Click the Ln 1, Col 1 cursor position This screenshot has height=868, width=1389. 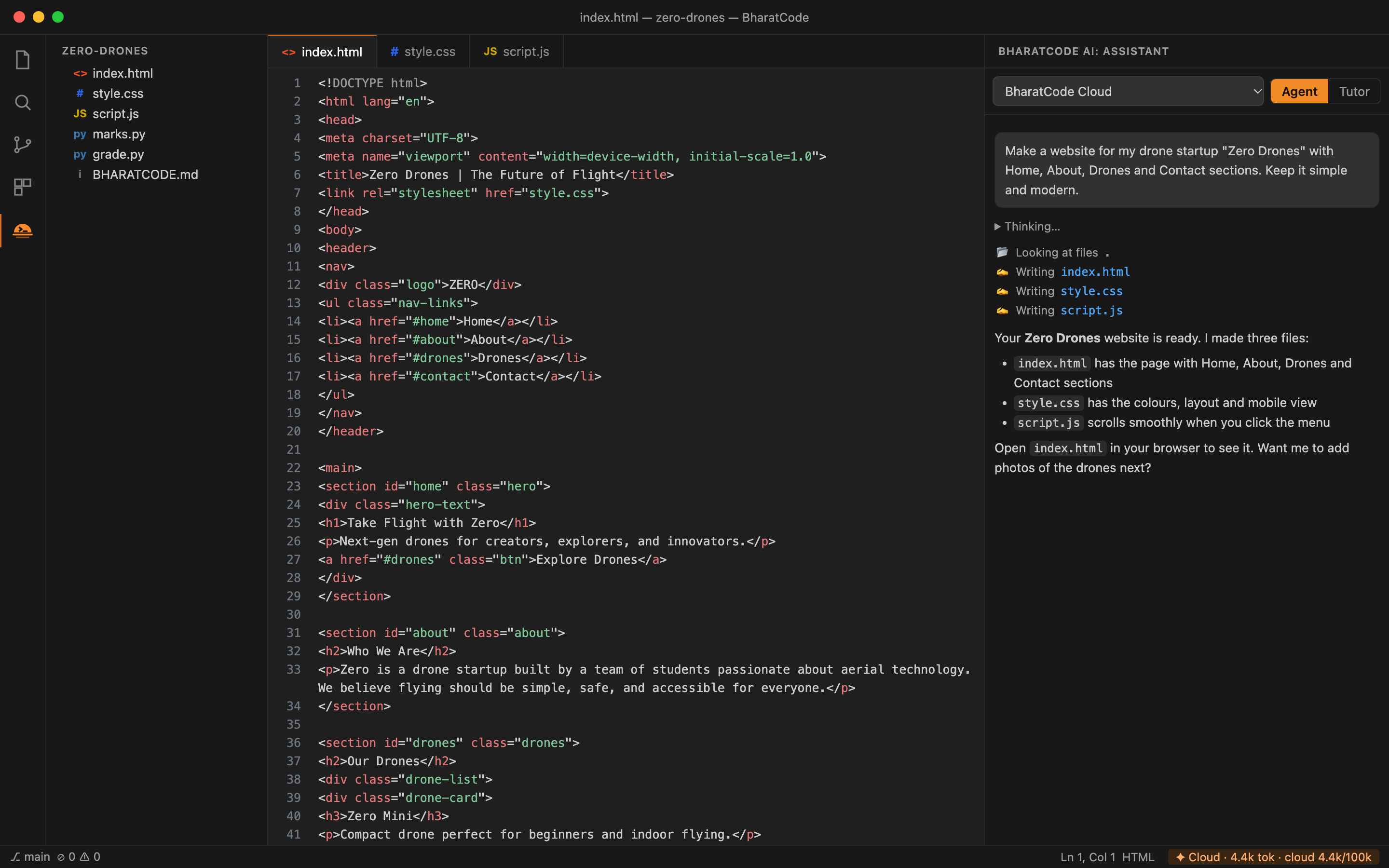coord(1088,857)
